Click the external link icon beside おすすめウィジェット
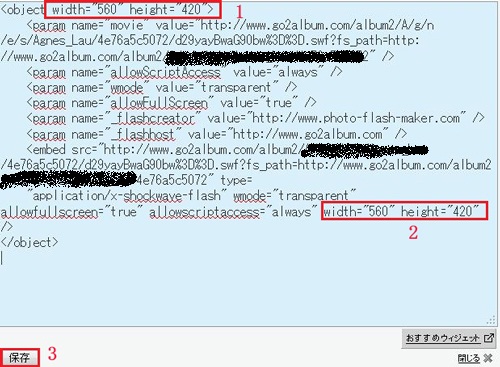Image resolution: width=500 pixels, height=367 pixels. click(x=488, y=338)
